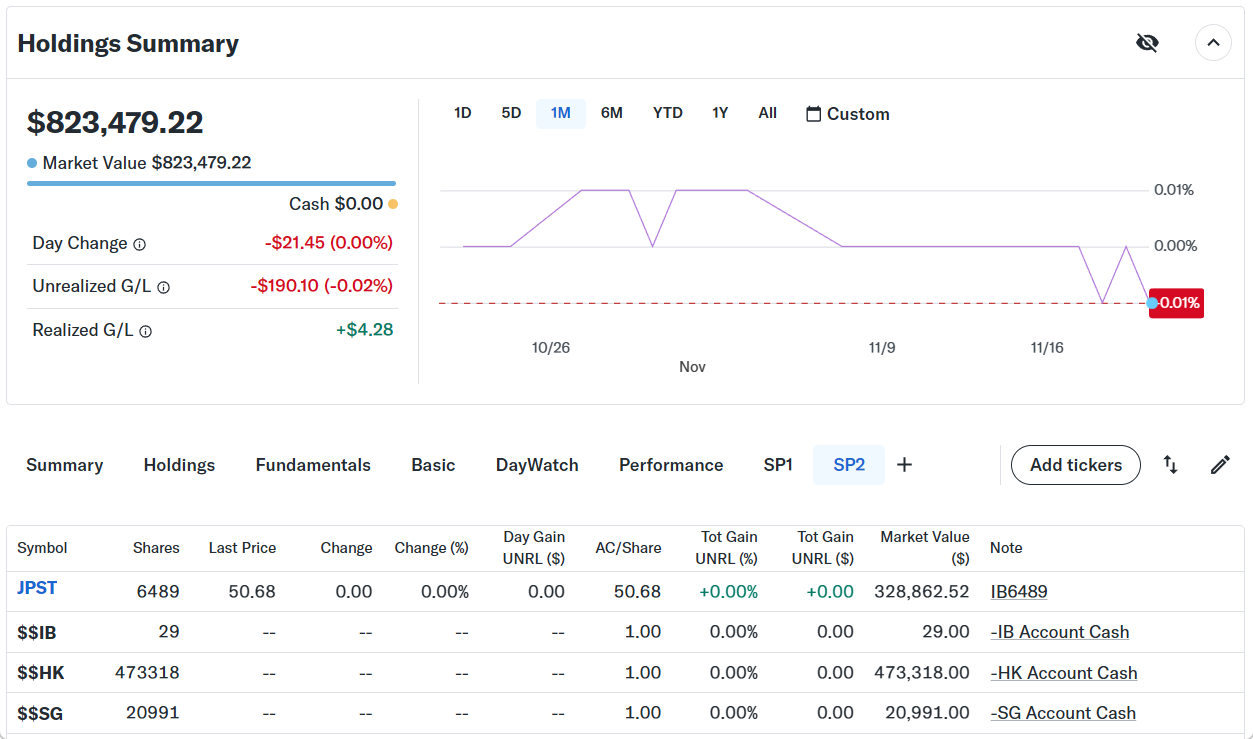Image resolution: width=1253 pixels, height=739 pixels.
Task: Click the sort arrows icon
Action: pos(1170,465)
